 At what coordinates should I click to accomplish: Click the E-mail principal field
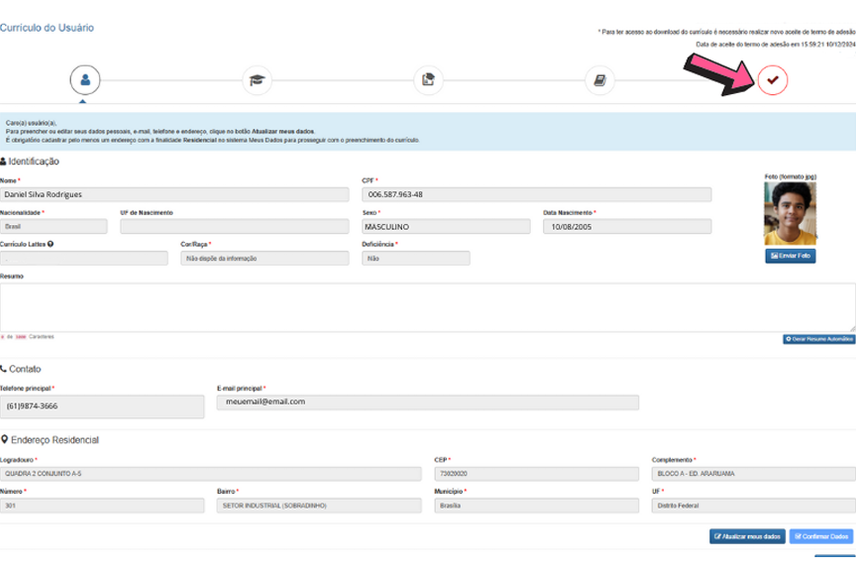coord(427,402)
